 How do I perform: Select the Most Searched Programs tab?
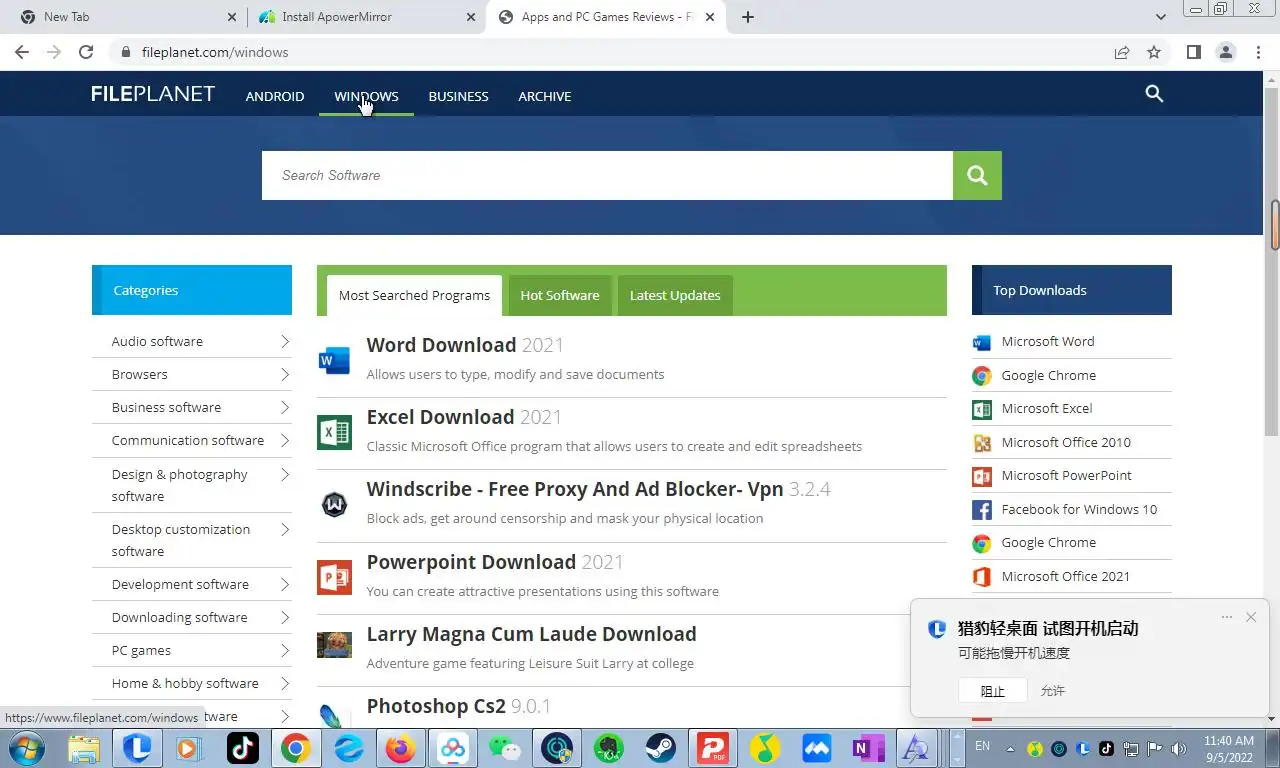click(x=414, y=295)
